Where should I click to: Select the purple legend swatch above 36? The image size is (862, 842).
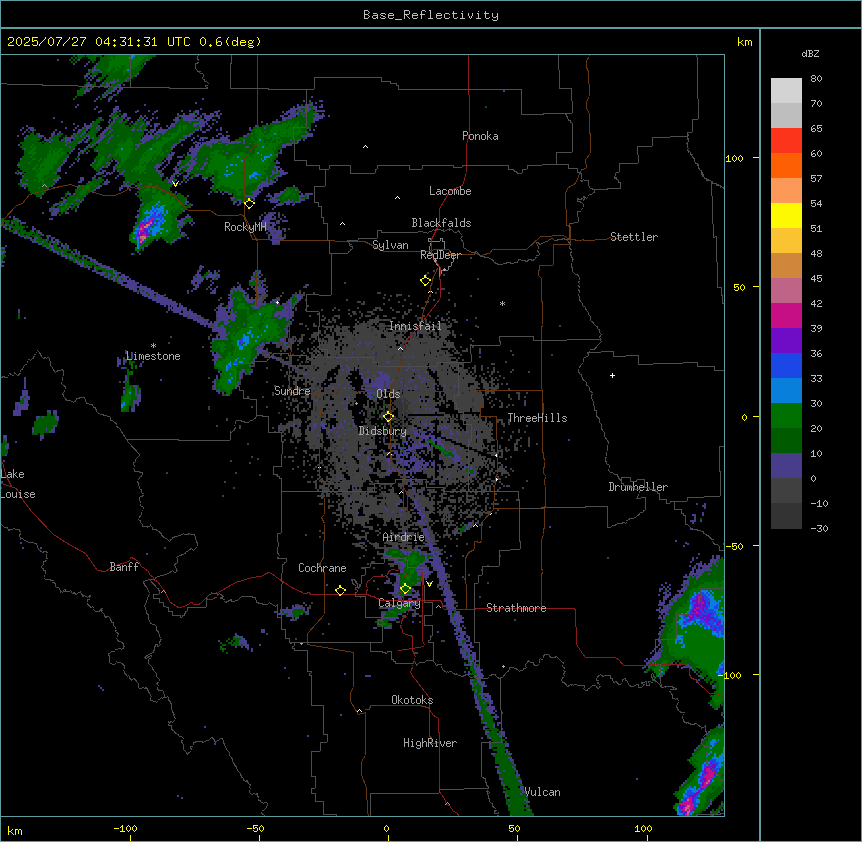coord(786,341)
